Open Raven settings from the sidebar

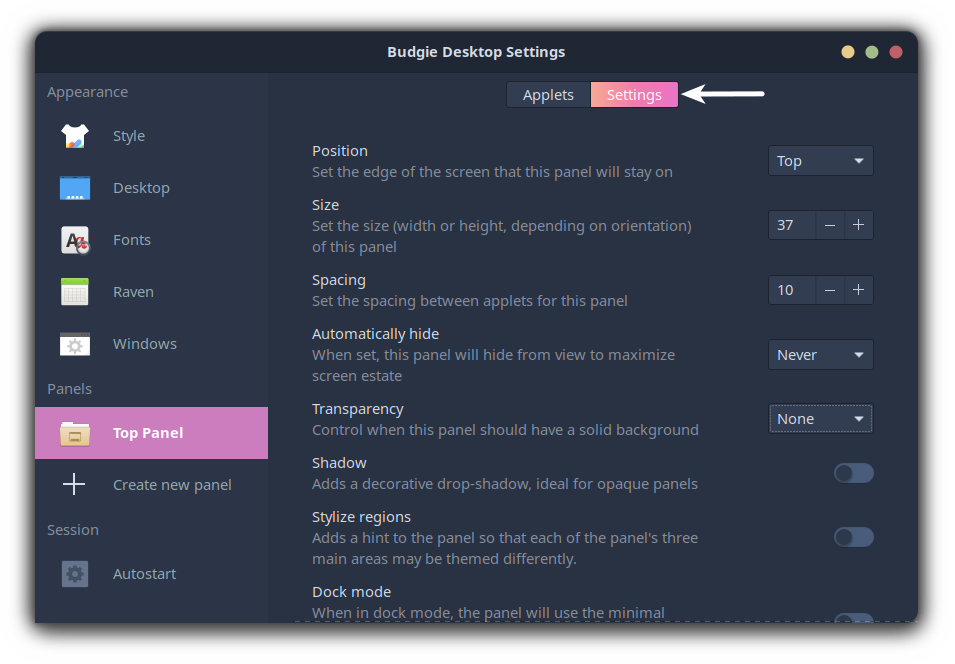[x=74, y=291]
